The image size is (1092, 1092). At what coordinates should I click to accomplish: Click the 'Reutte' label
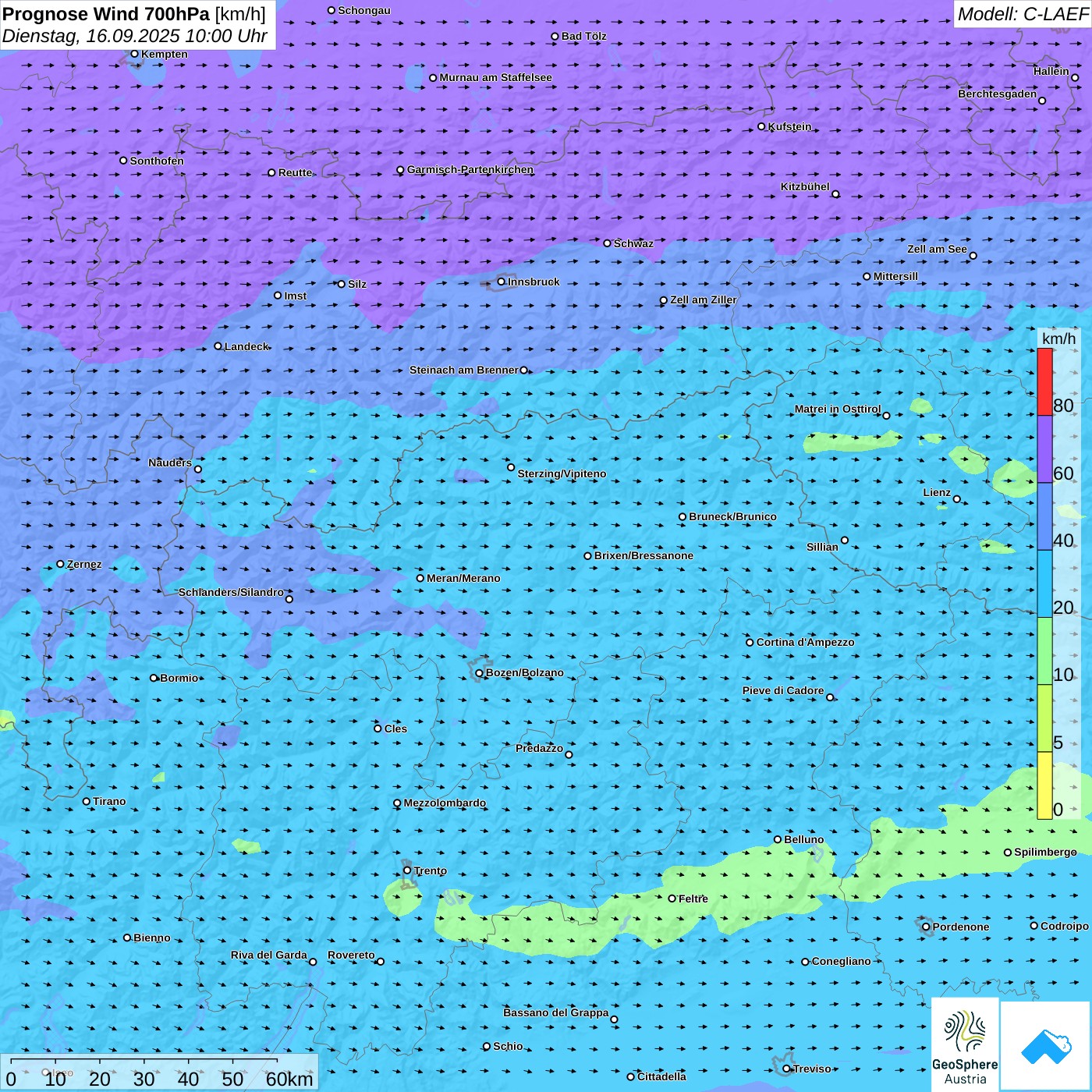coord(295,172)
